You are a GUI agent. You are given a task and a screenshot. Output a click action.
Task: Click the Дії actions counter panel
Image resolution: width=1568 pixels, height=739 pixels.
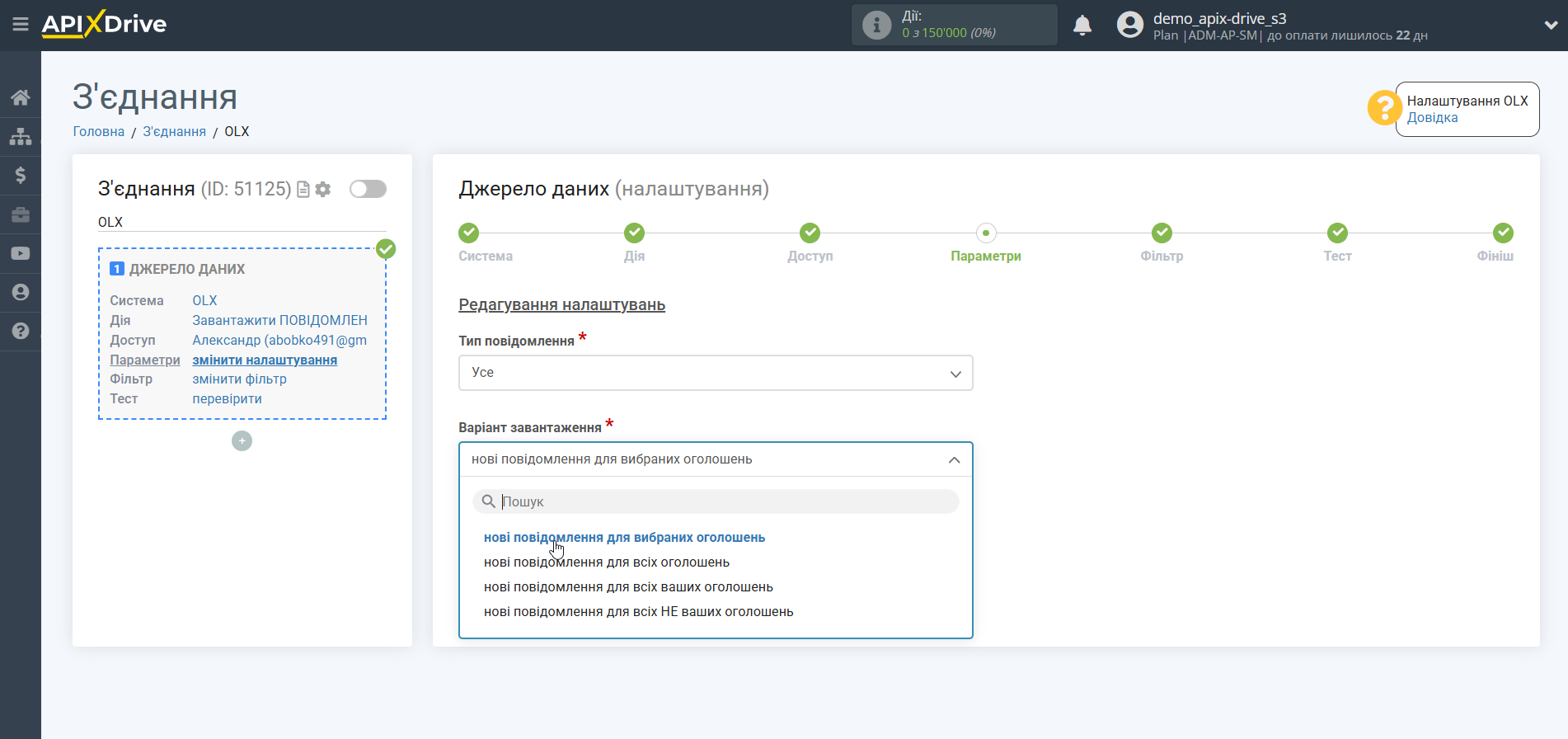[954, 25]
